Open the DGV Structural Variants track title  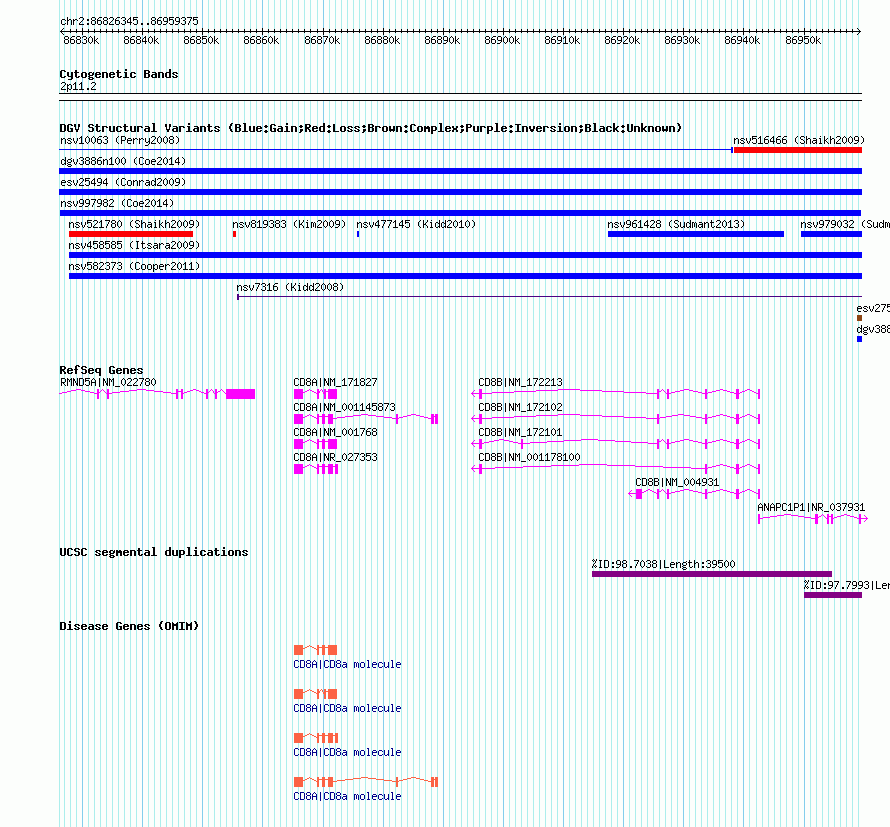pos(371,128)
